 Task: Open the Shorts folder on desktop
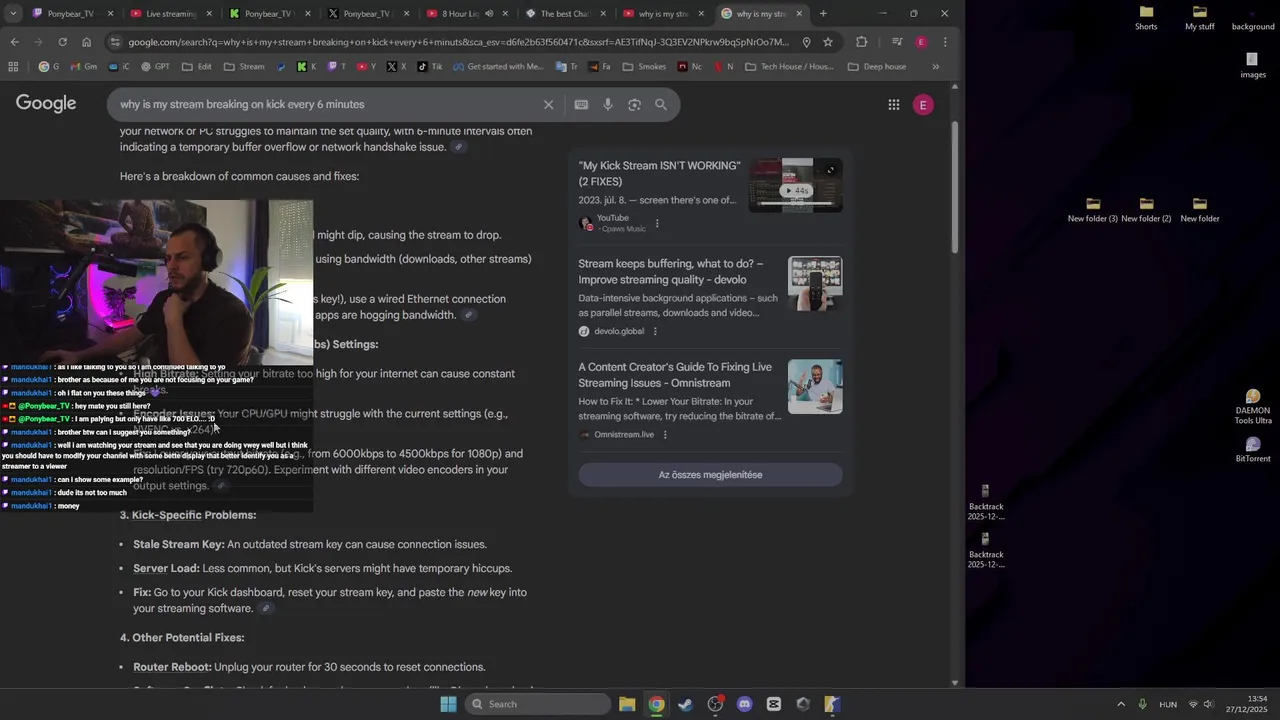pos(1146,18)
